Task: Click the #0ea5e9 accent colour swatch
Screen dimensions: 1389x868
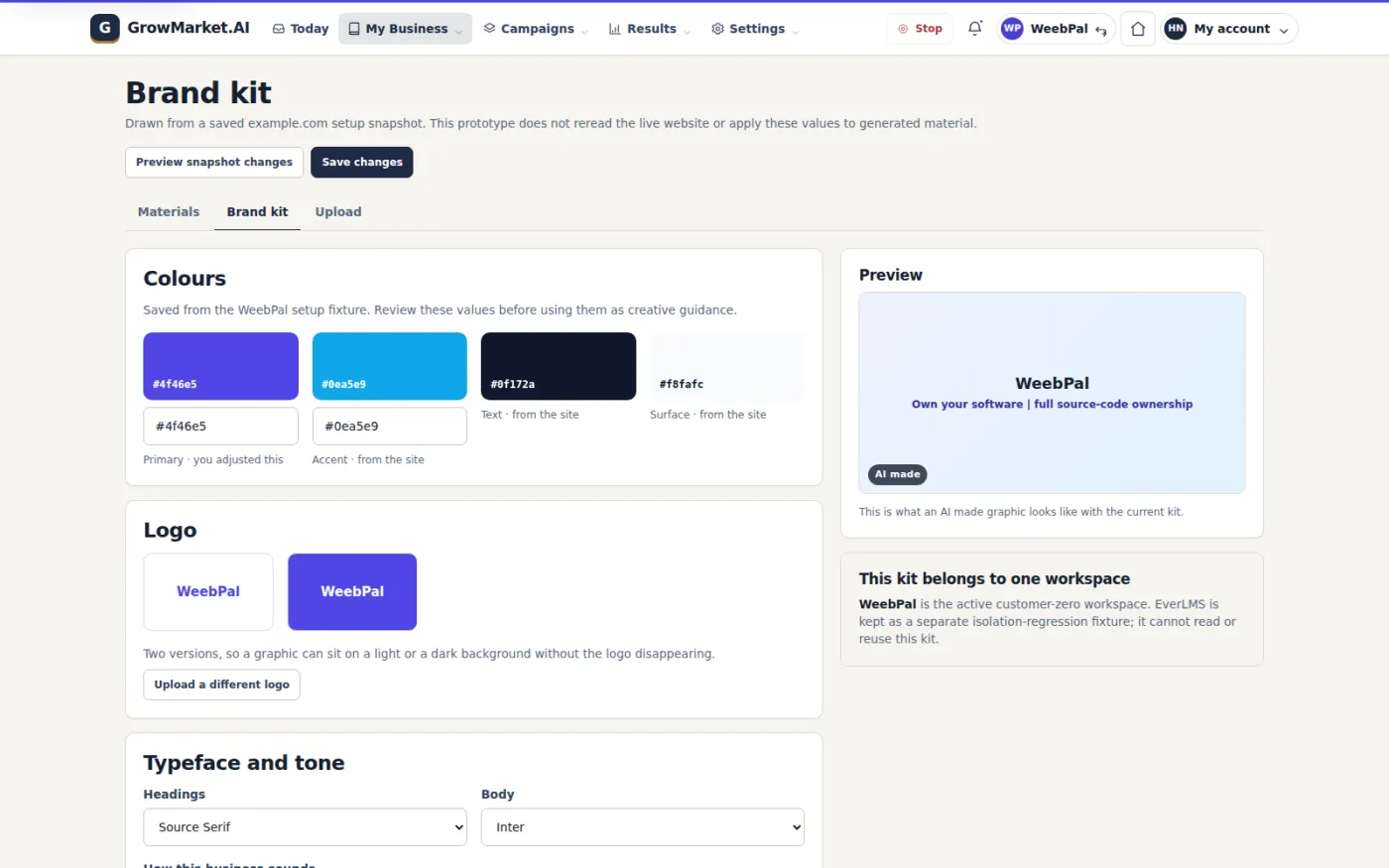Action: pos(390,366)
